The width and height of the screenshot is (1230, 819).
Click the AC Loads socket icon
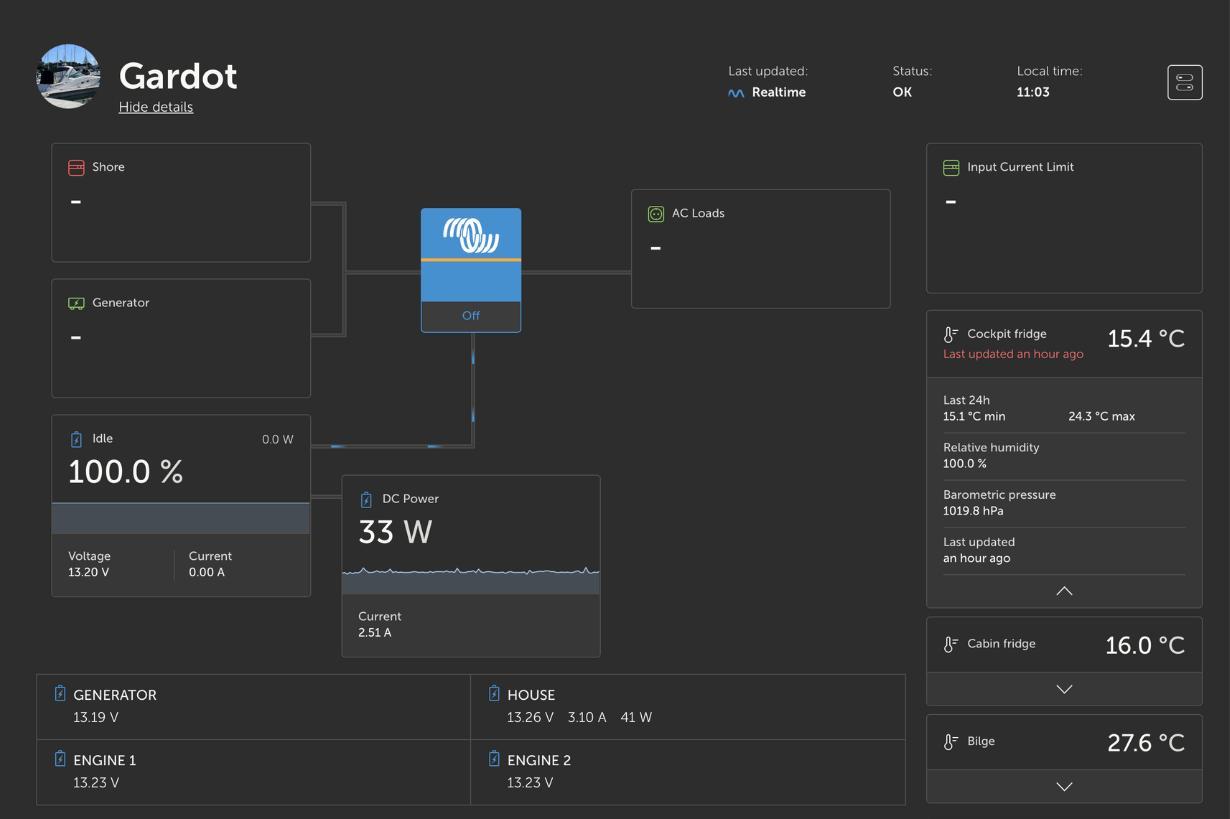656,214
